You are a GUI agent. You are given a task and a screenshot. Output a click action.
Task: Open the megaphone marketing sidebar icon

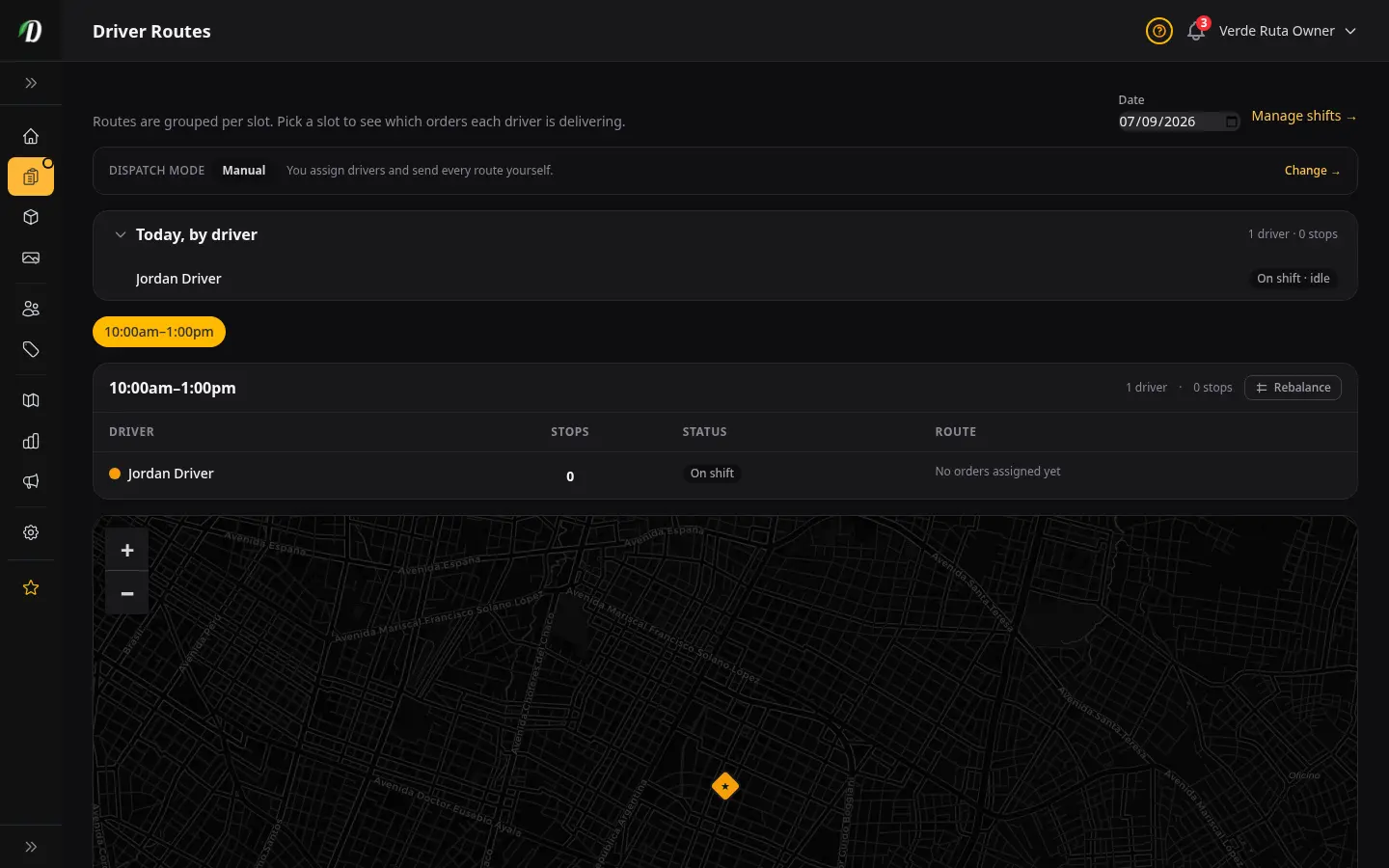click(x=31, y=481)
